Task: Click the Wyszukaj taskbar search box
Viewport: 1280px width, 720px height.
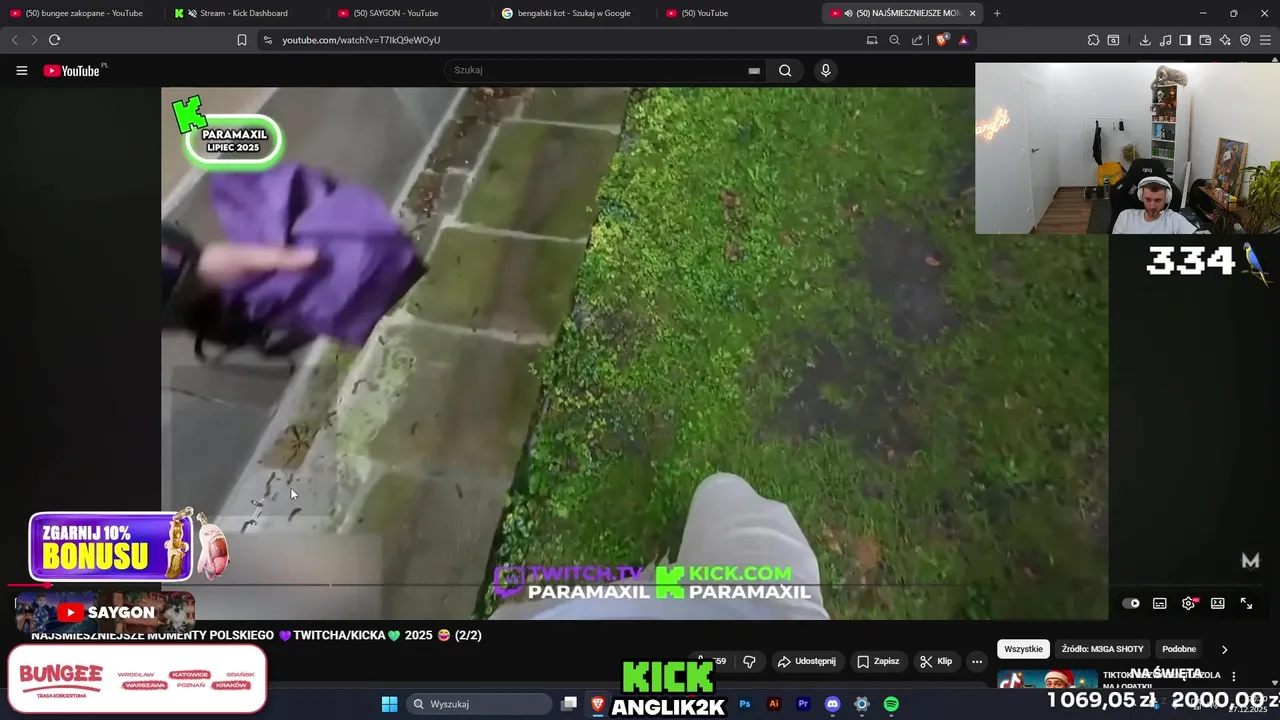Action: (480, 704)
